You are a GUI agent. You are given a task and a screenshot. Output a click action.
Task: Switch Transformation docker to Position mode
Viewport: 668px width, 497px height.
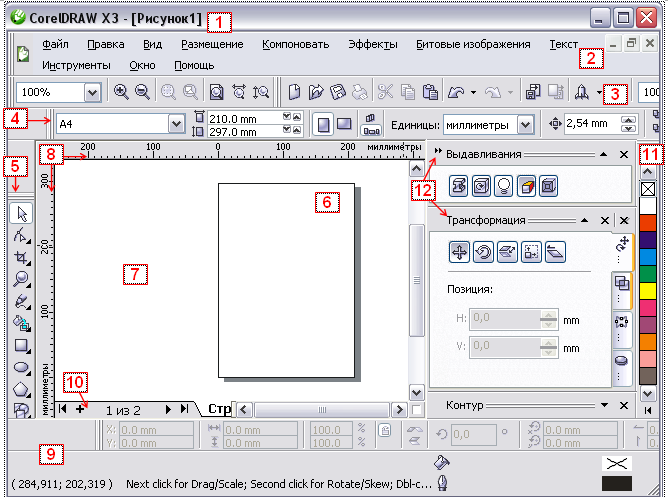(459, 252)
